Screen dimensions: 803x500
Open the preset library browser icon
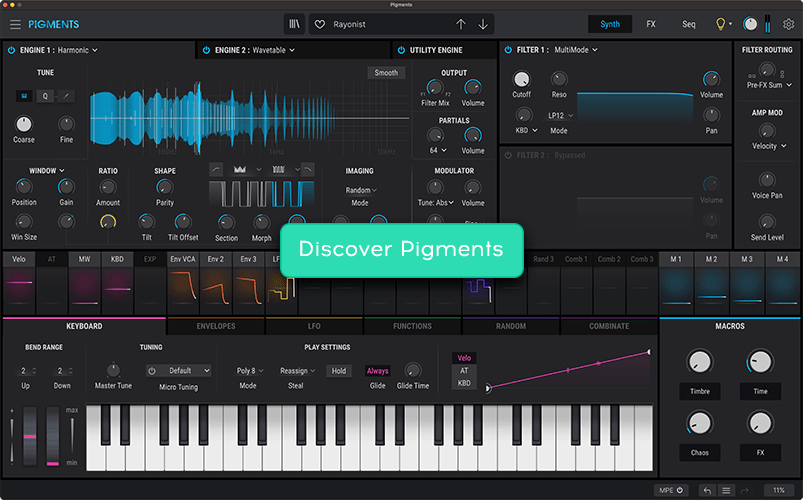click(x=294, y=24)
